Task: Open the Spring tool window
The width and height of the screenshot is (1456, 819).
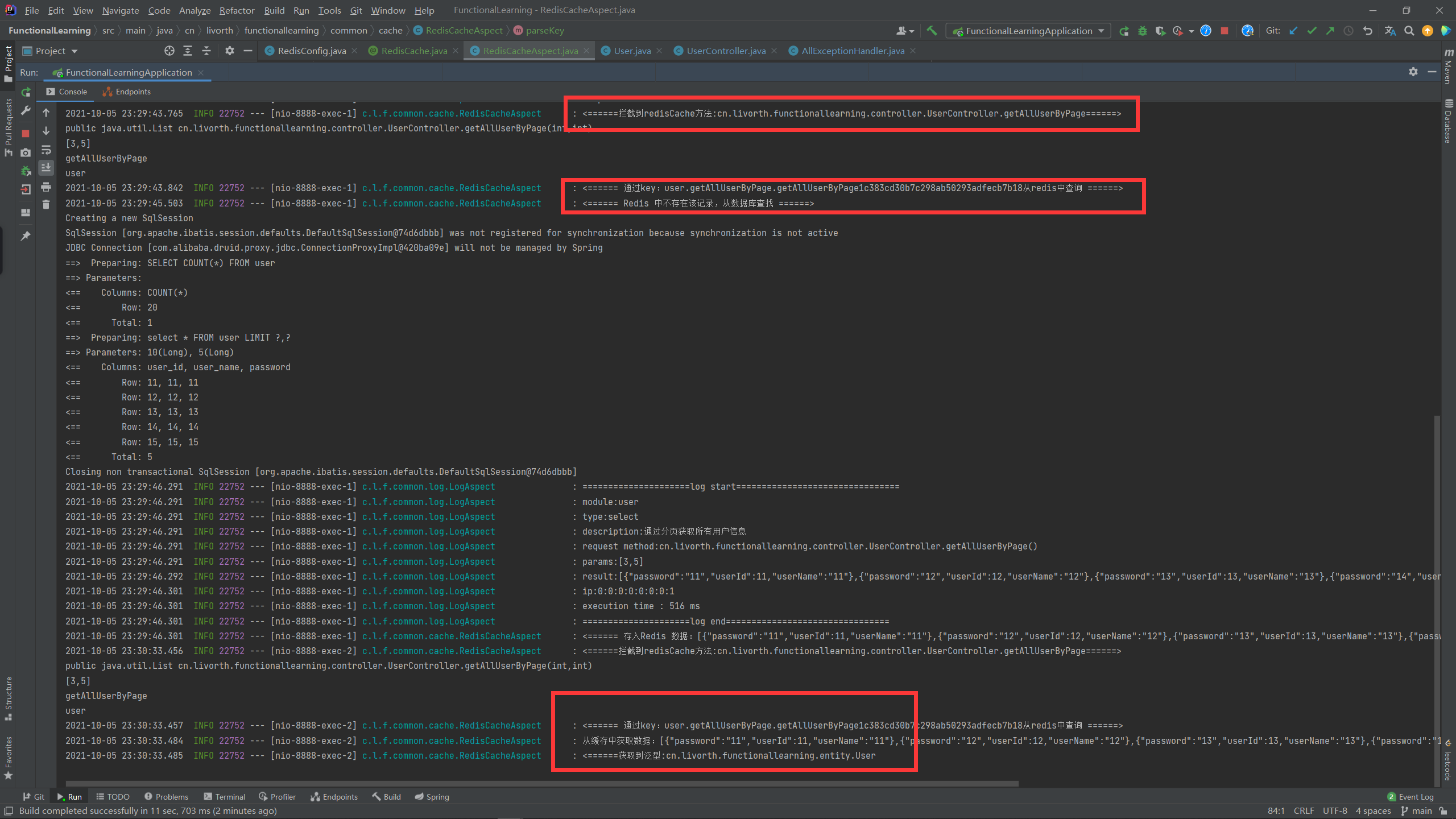Action: pyautogui.click(x=432, y=797)
